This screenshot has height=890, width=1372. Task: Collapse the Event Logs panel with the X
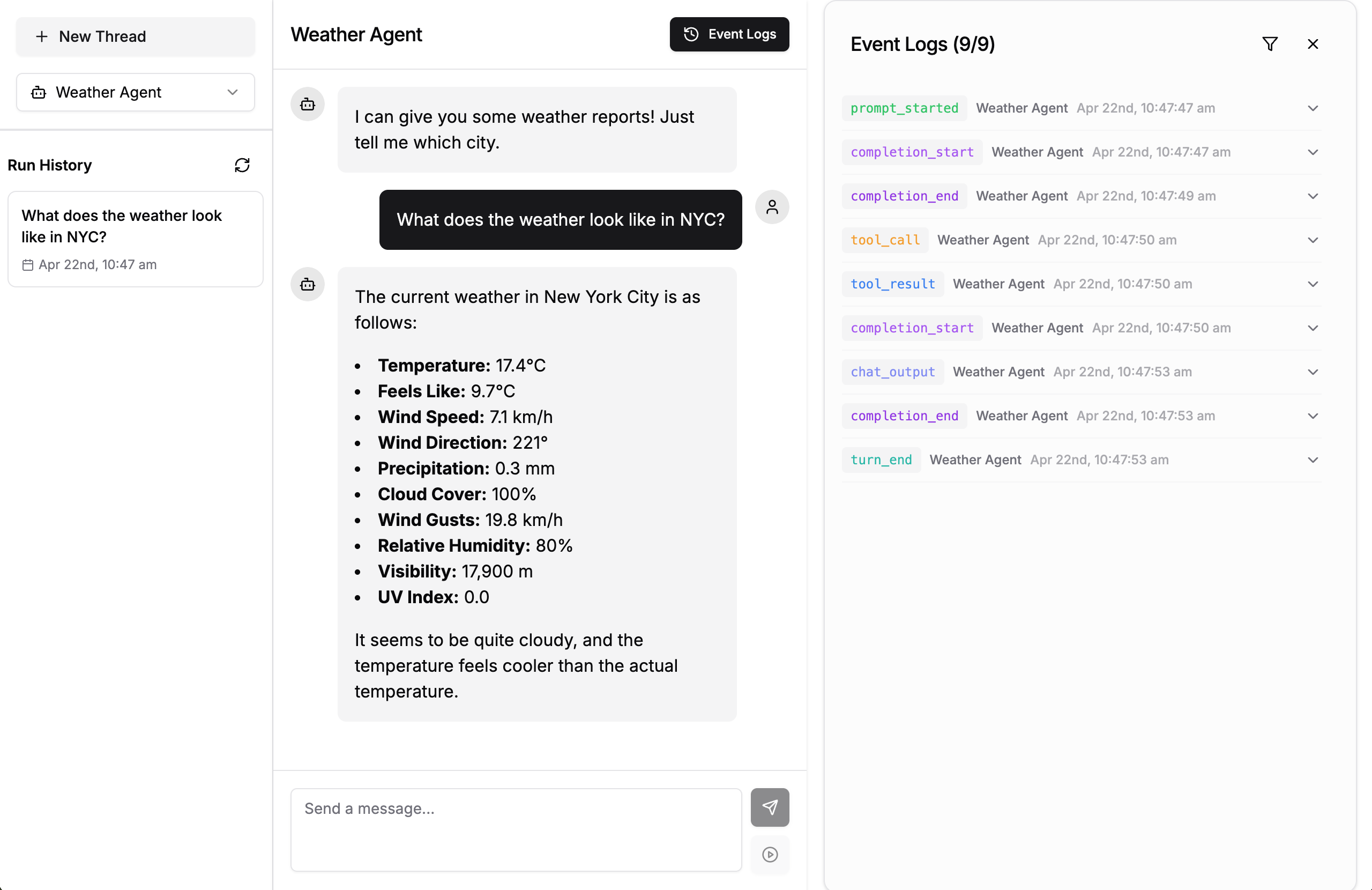[1313, 44]
